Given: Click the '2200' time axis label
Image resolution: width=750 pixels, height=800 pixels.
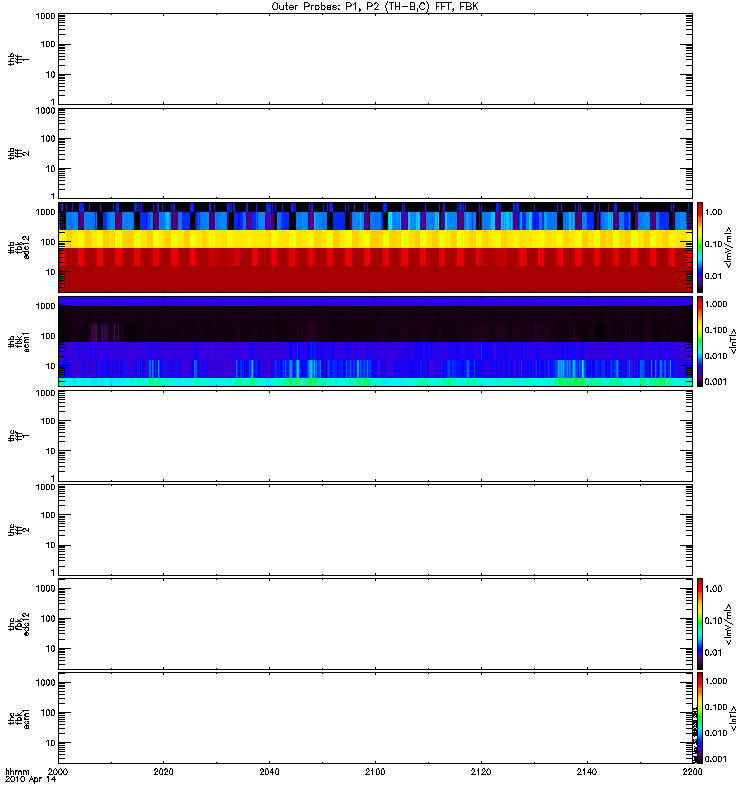Looking at the screenshot, I should click(692, 772).
